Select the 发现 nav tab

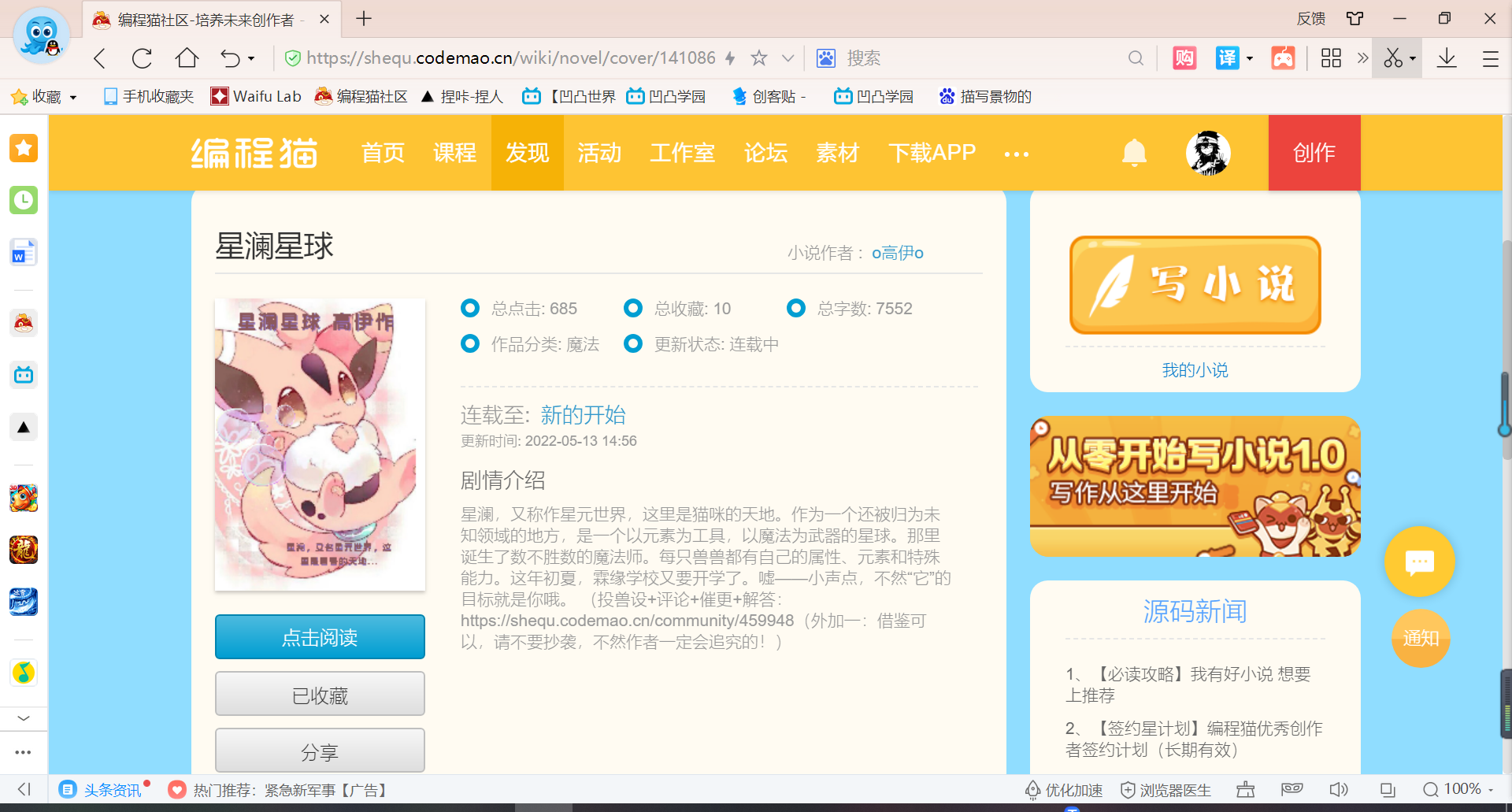(528, 153)
